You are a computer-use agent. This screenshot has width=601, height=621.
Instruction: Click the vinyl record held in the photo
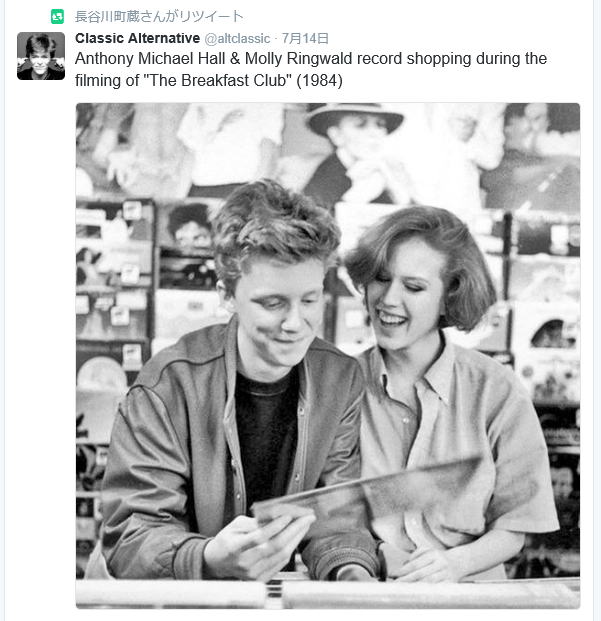coord(368,491)
